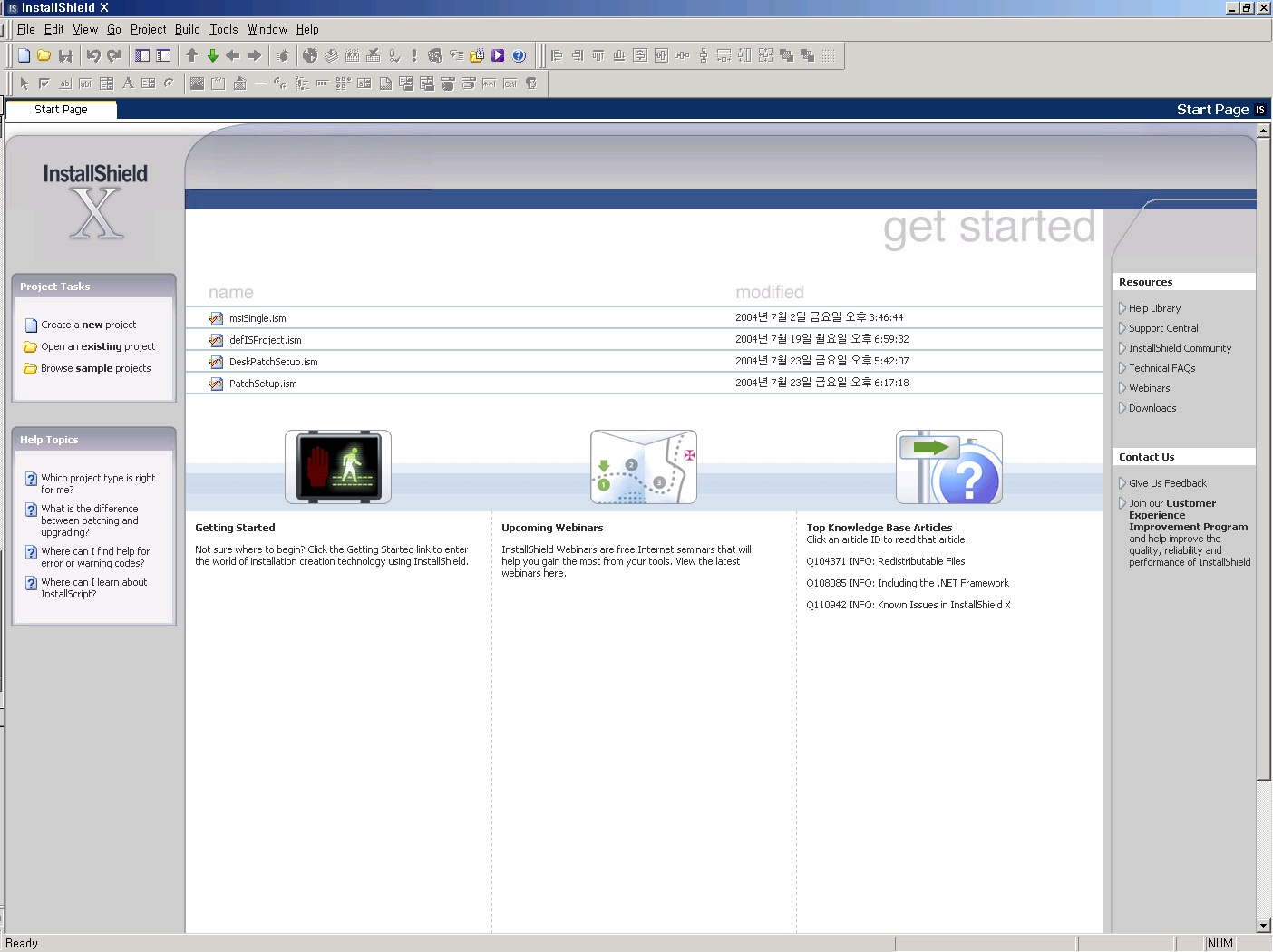This screenshot has height=952, width=1273.
Task: Open the View menu
Action: 85,30
